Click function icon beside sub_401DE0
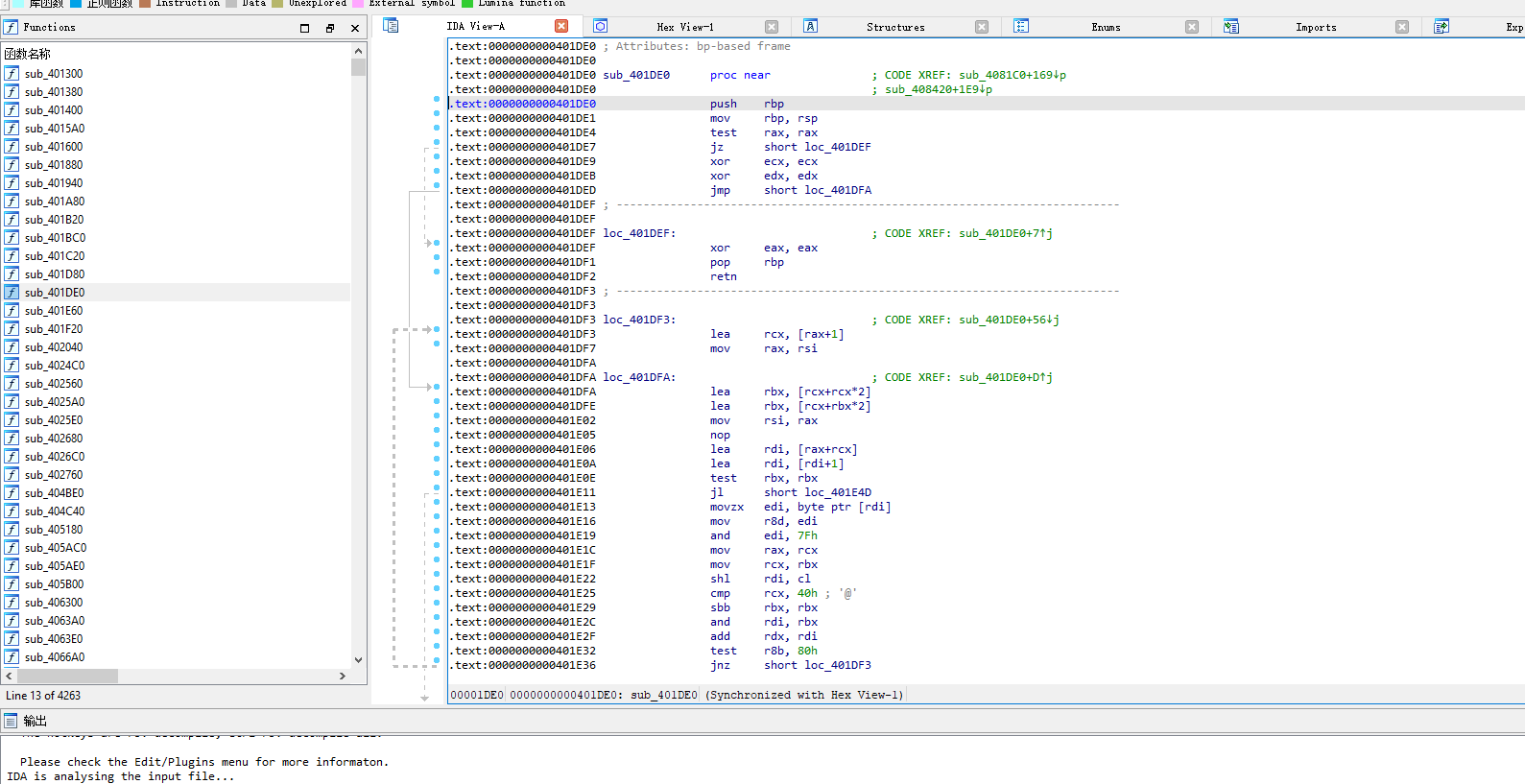The height and width of the screenshot is (784, 1525). [x=12, y=292]
